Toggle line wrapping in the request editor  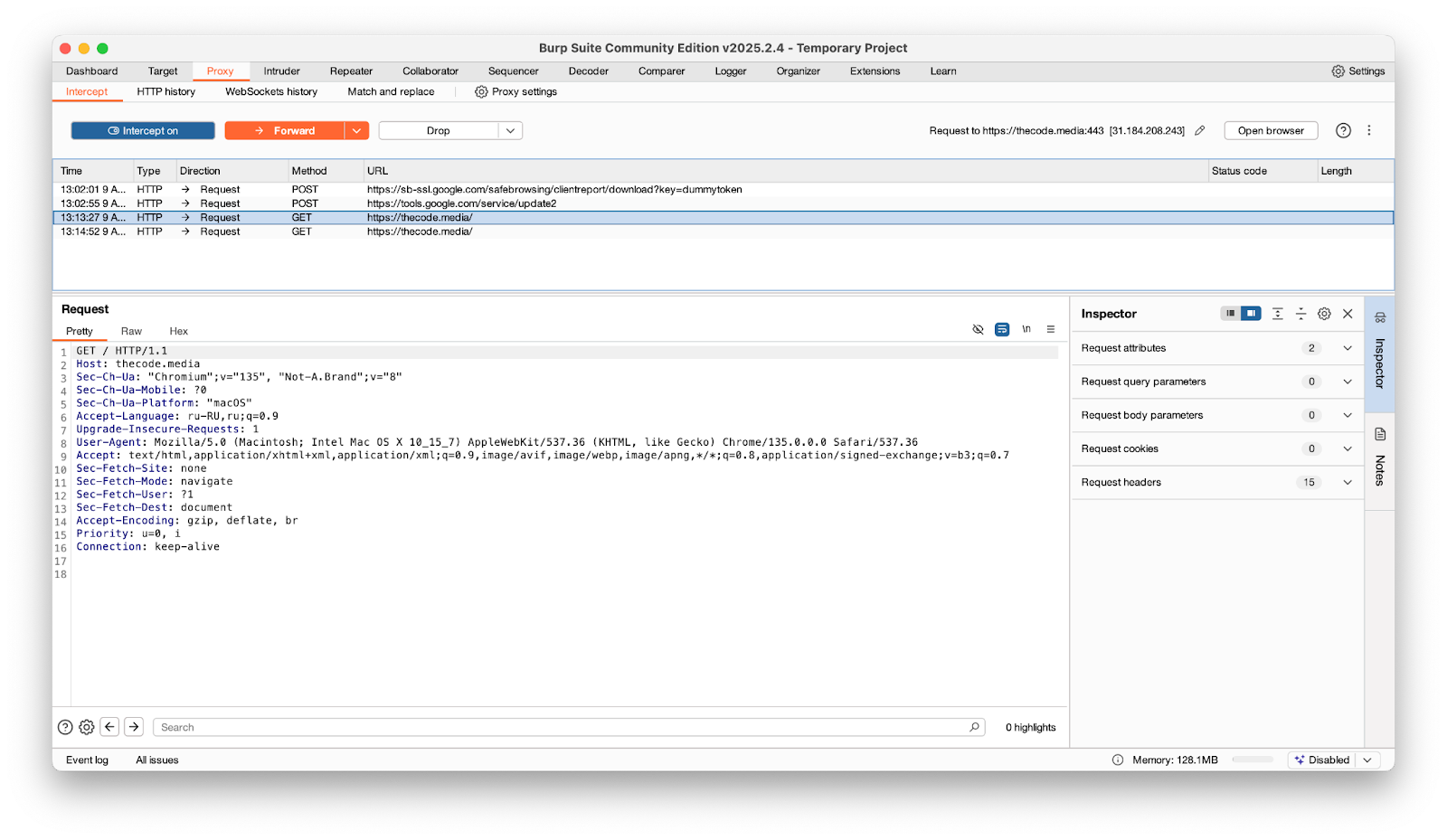tap(1002, 329)
